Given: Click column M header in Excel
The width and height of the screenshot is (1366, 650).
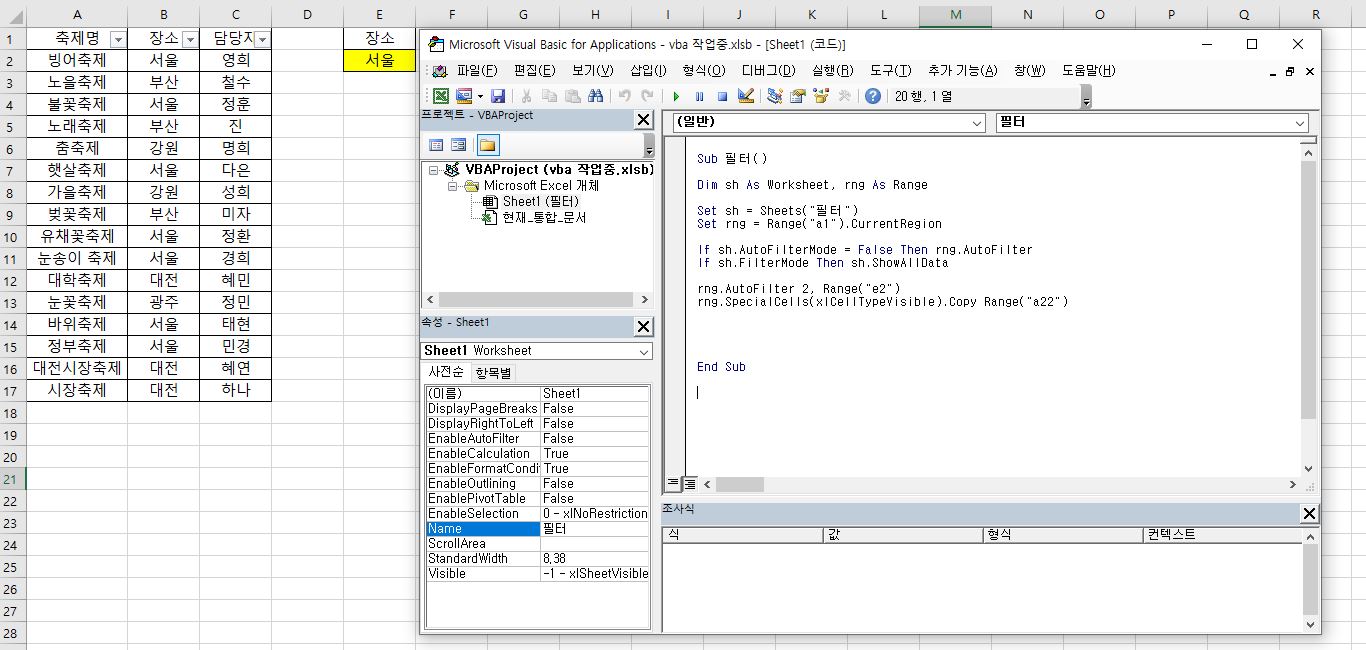Looking at the screenshot, I should pyautogui.click(x=956, y=14).
